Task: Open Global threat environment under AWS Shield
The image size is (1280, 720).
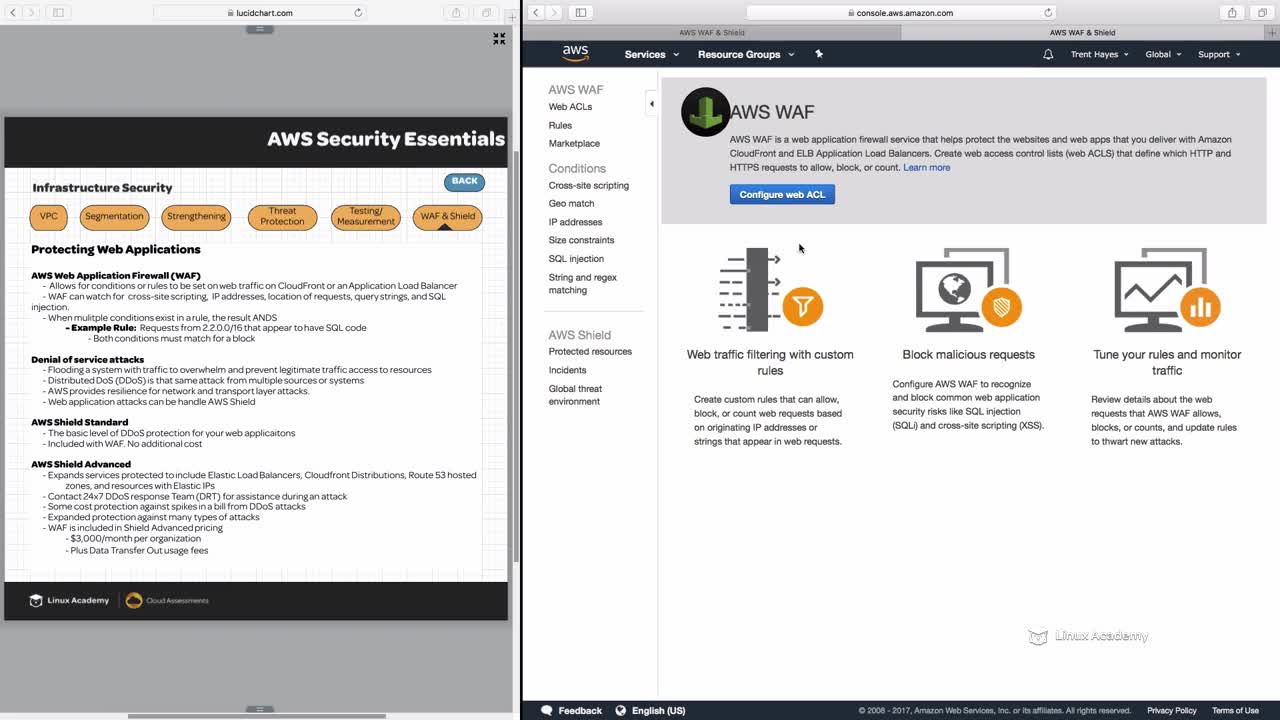Action: pyautogui.click(x=575, y=395)
